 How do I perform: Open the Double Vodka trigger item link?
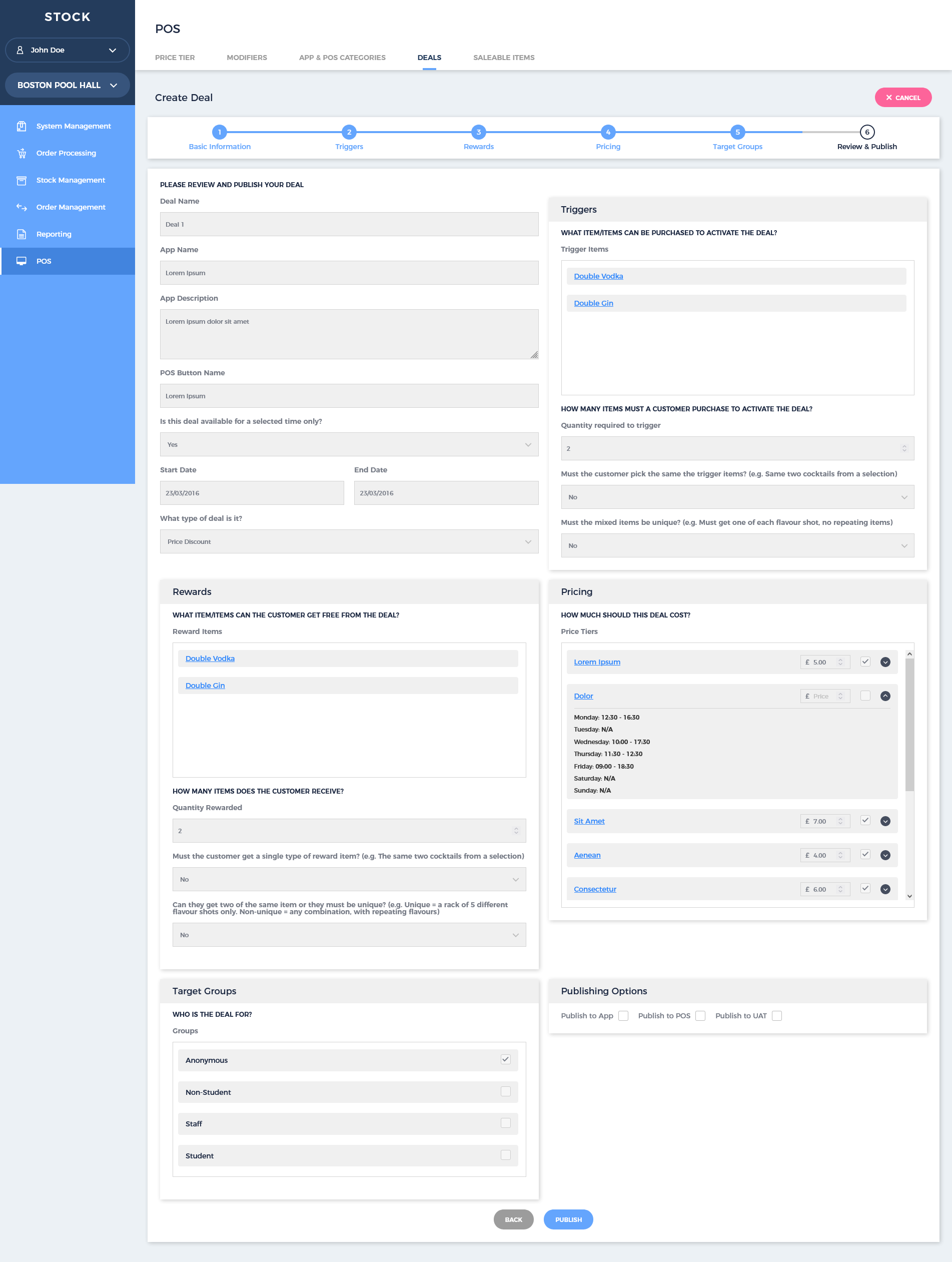[x=598, y=276]
